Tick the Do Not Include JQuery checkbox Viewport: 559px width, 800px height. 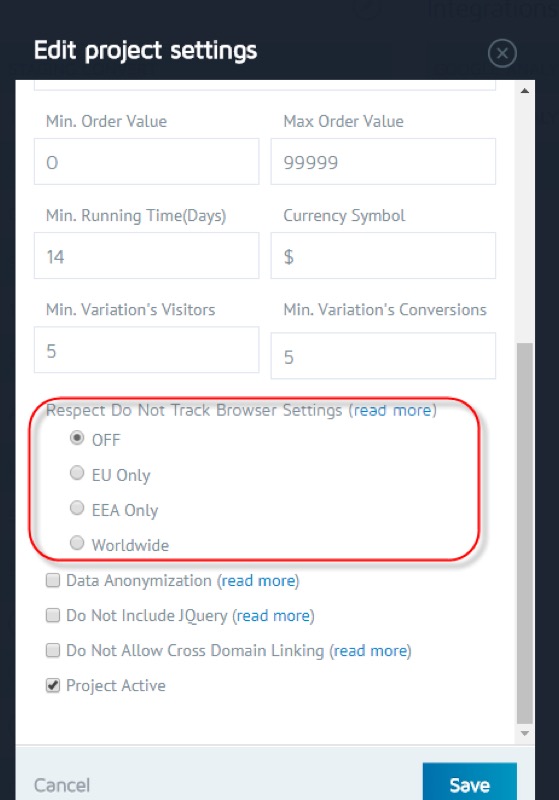point(53,615)
